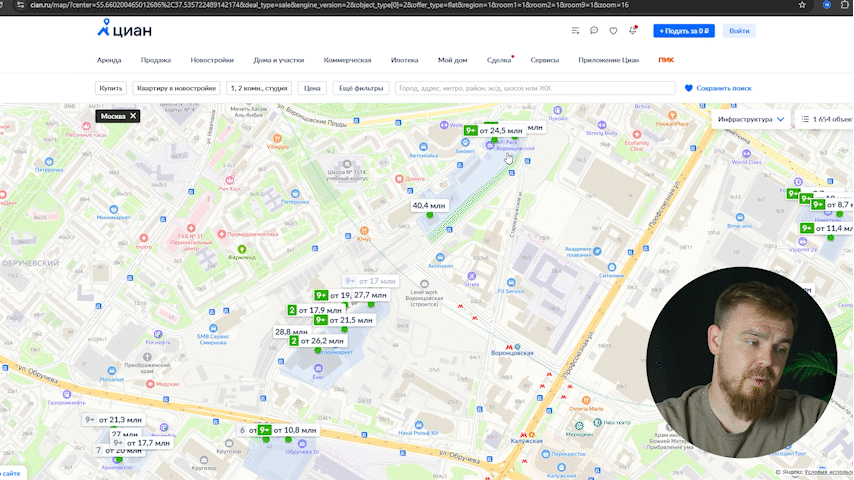
Task: Select the 40,4 млн price marker
Action: [x=429, y=206]
